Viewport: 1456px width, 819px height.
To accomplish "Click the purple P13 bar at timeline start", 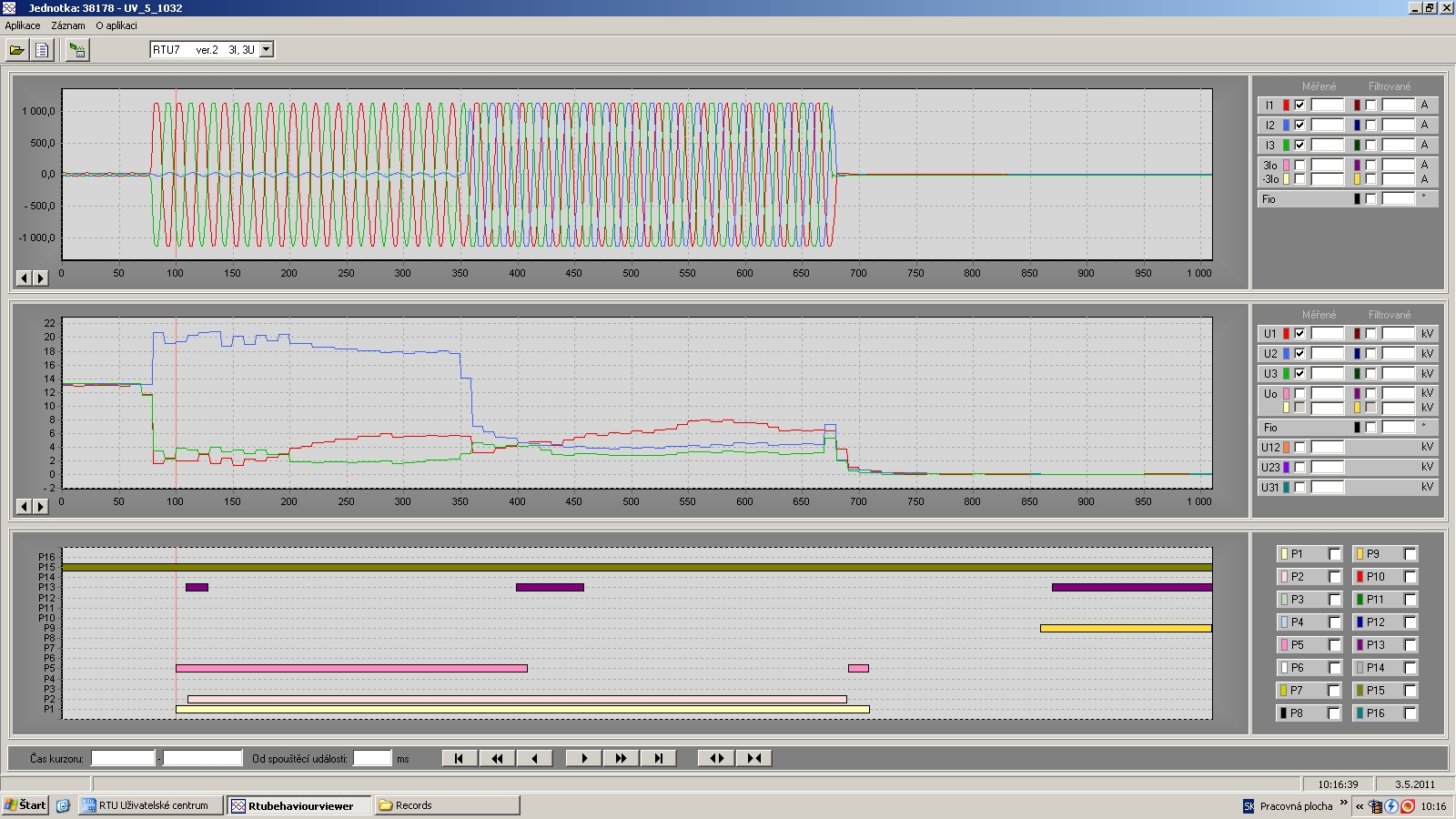I will [197, 588].
